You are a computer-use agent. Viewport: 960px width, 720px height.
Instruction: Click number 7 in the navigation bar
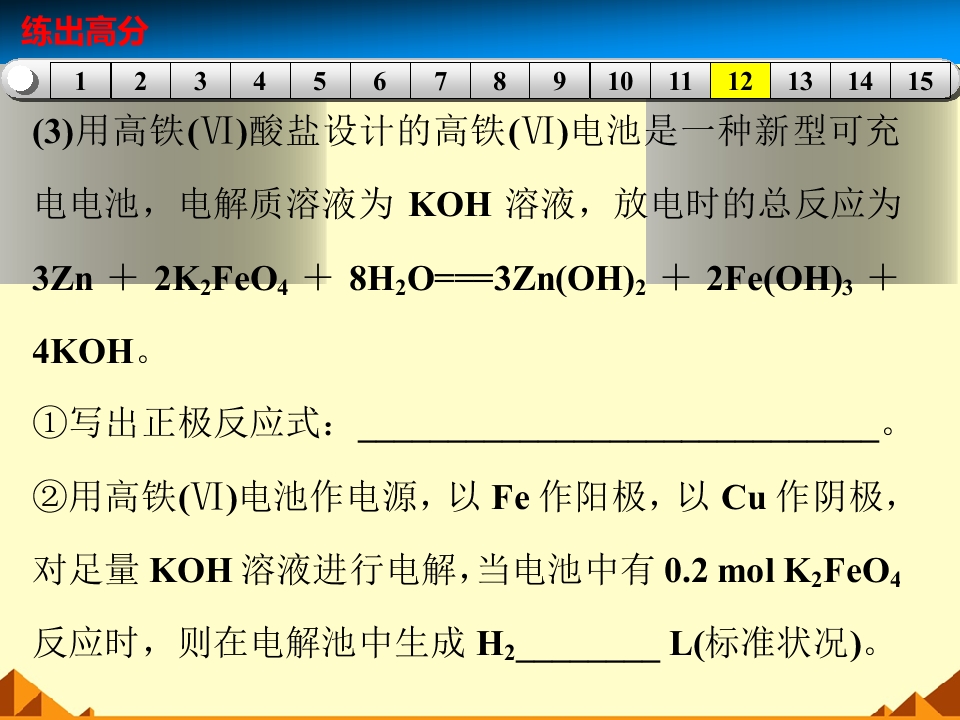click(440, 81)
